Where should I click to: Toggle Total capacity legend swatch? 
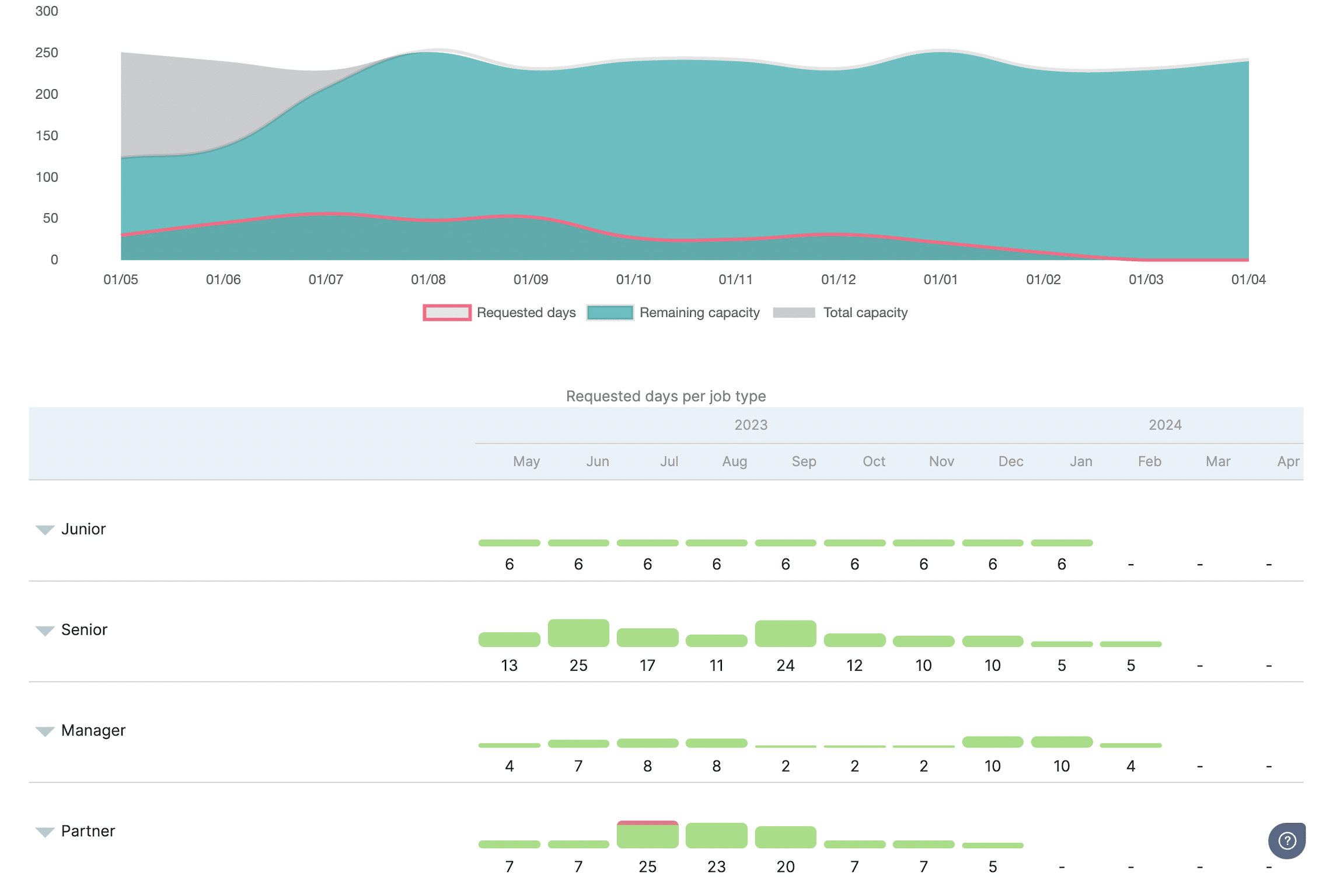click(793, 313)
